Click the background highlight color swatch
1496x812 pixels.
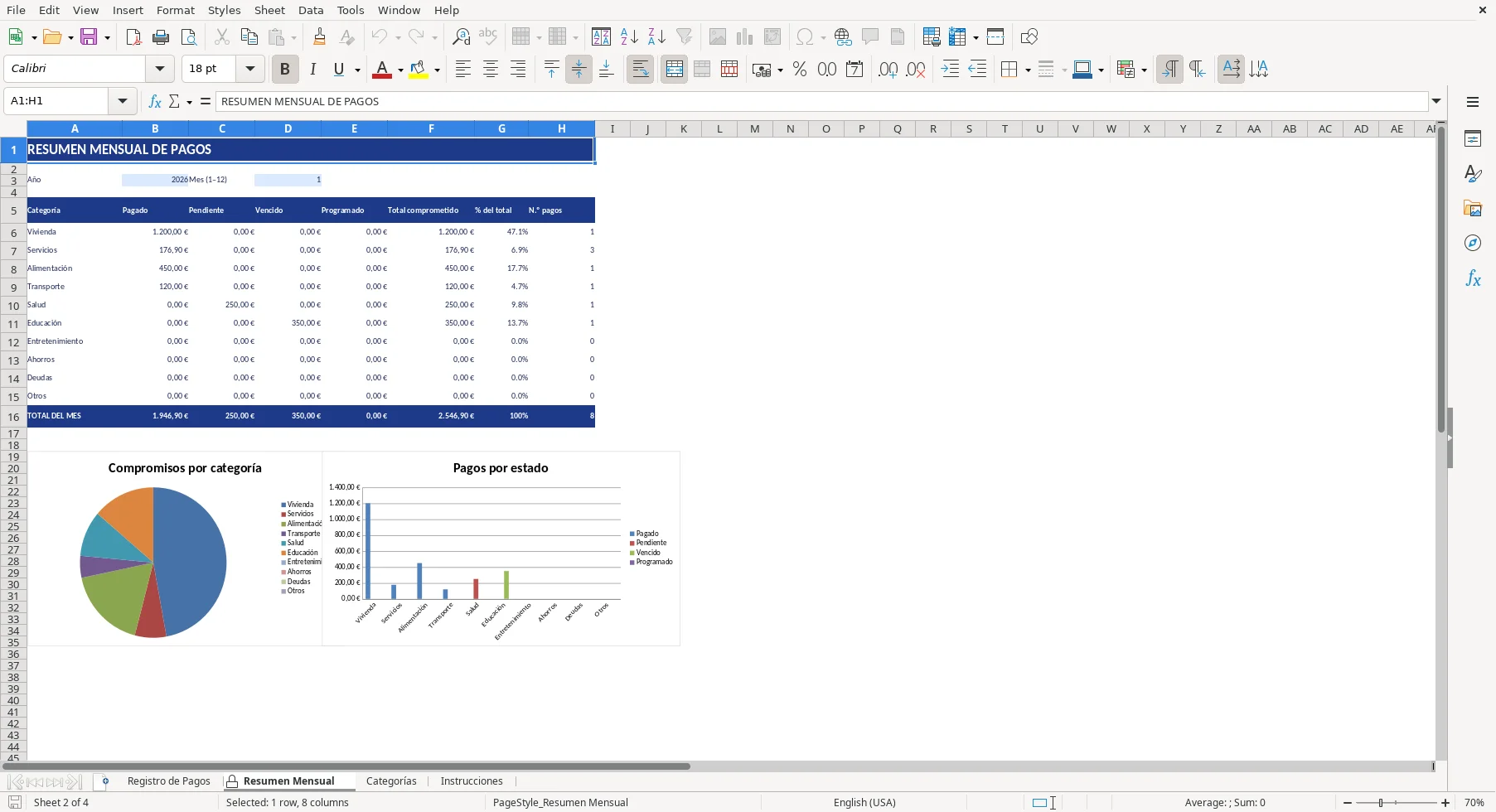419,70
